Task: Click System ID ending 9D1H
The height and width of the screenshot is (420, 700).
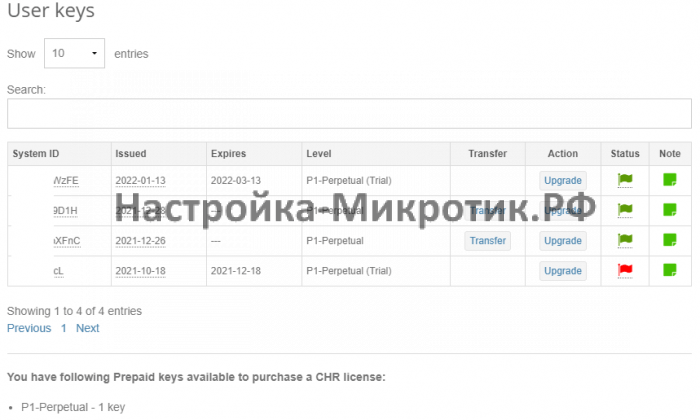Action: pos(66,211)
